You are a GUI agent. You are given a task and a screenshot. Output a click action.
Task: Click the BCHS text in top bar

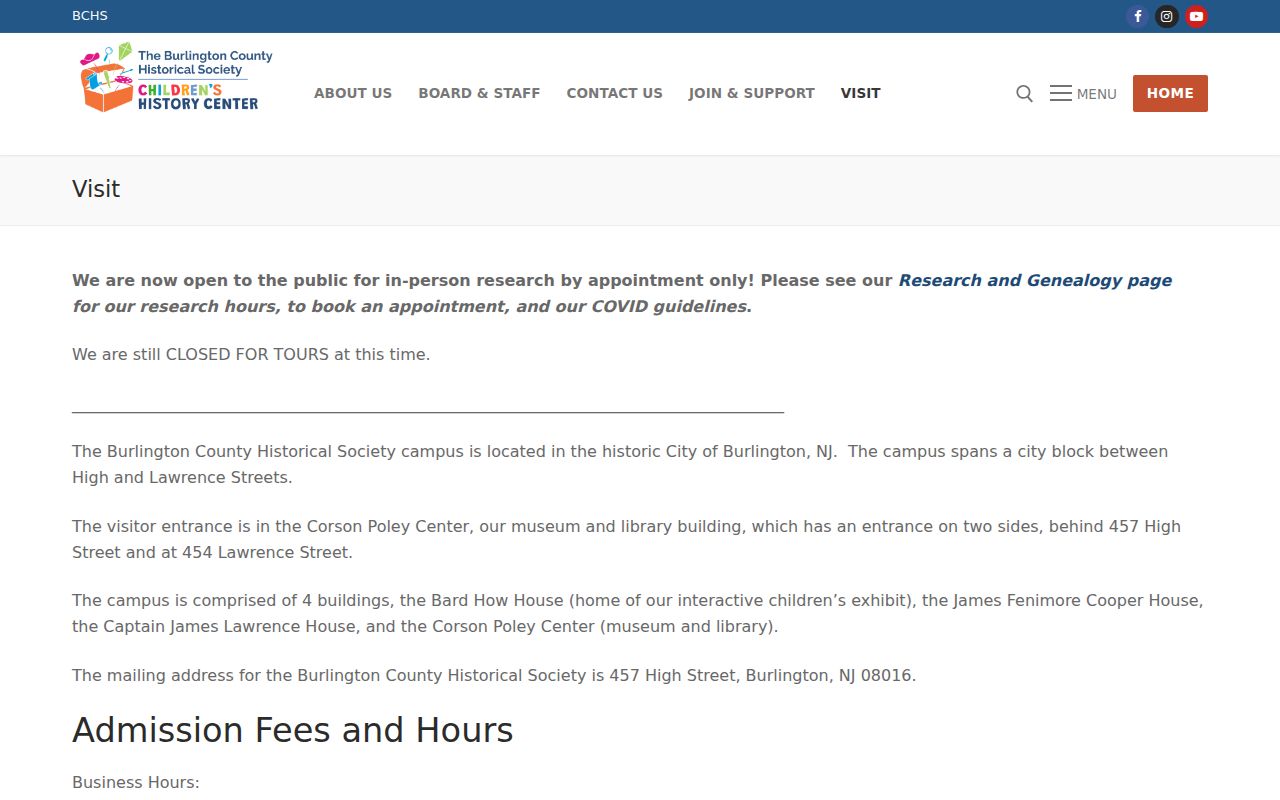coord(90,16)
